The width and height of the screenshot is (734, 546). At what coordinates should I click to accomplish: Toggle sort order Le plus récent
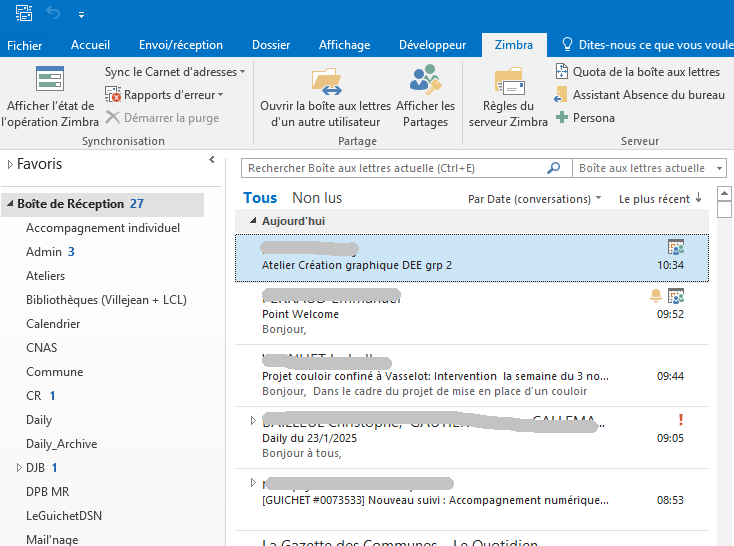(x=660, y=199)
